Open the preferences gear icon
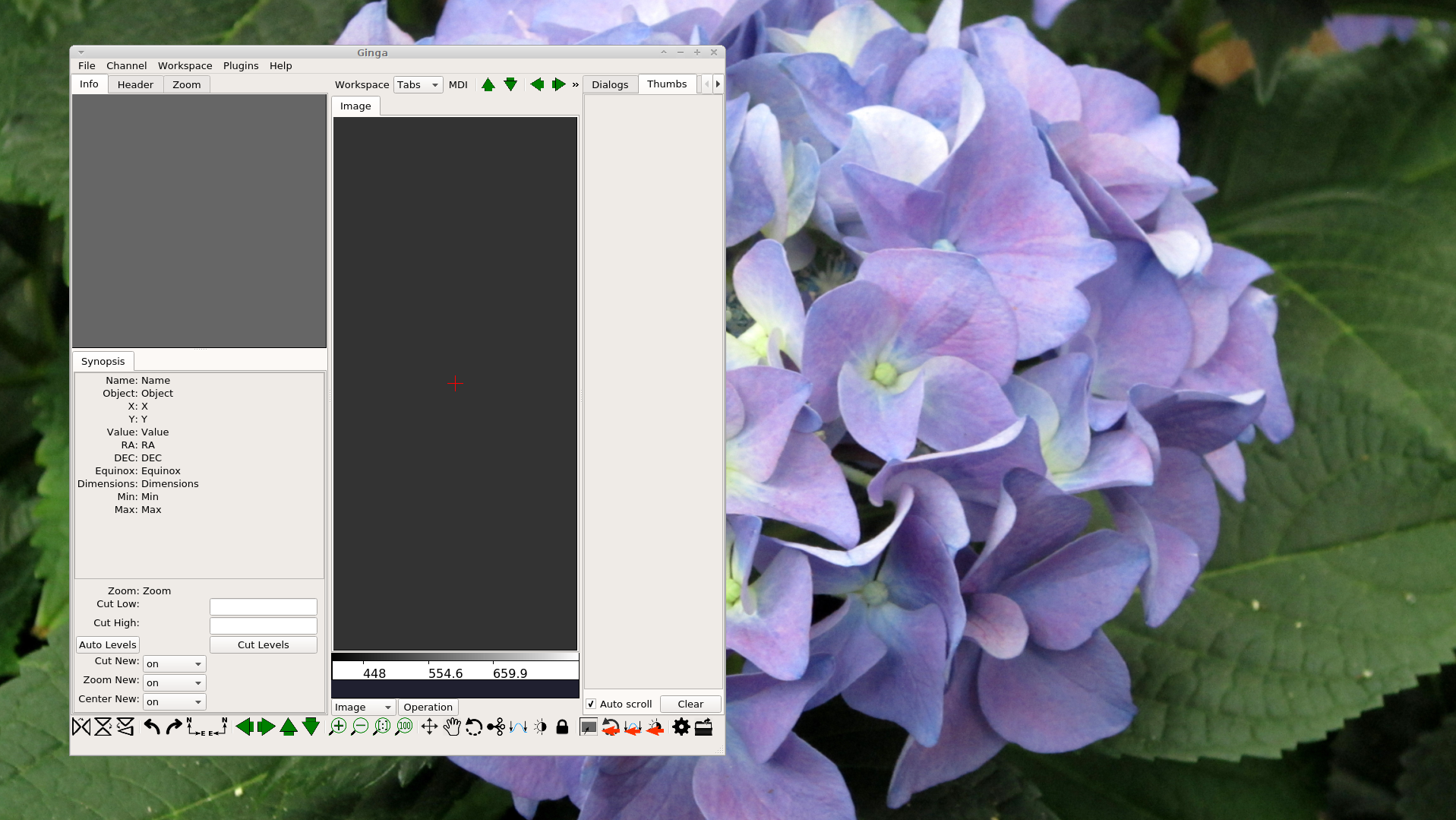This screenshot has width=1456, height=820. click(x=681, y=727)
